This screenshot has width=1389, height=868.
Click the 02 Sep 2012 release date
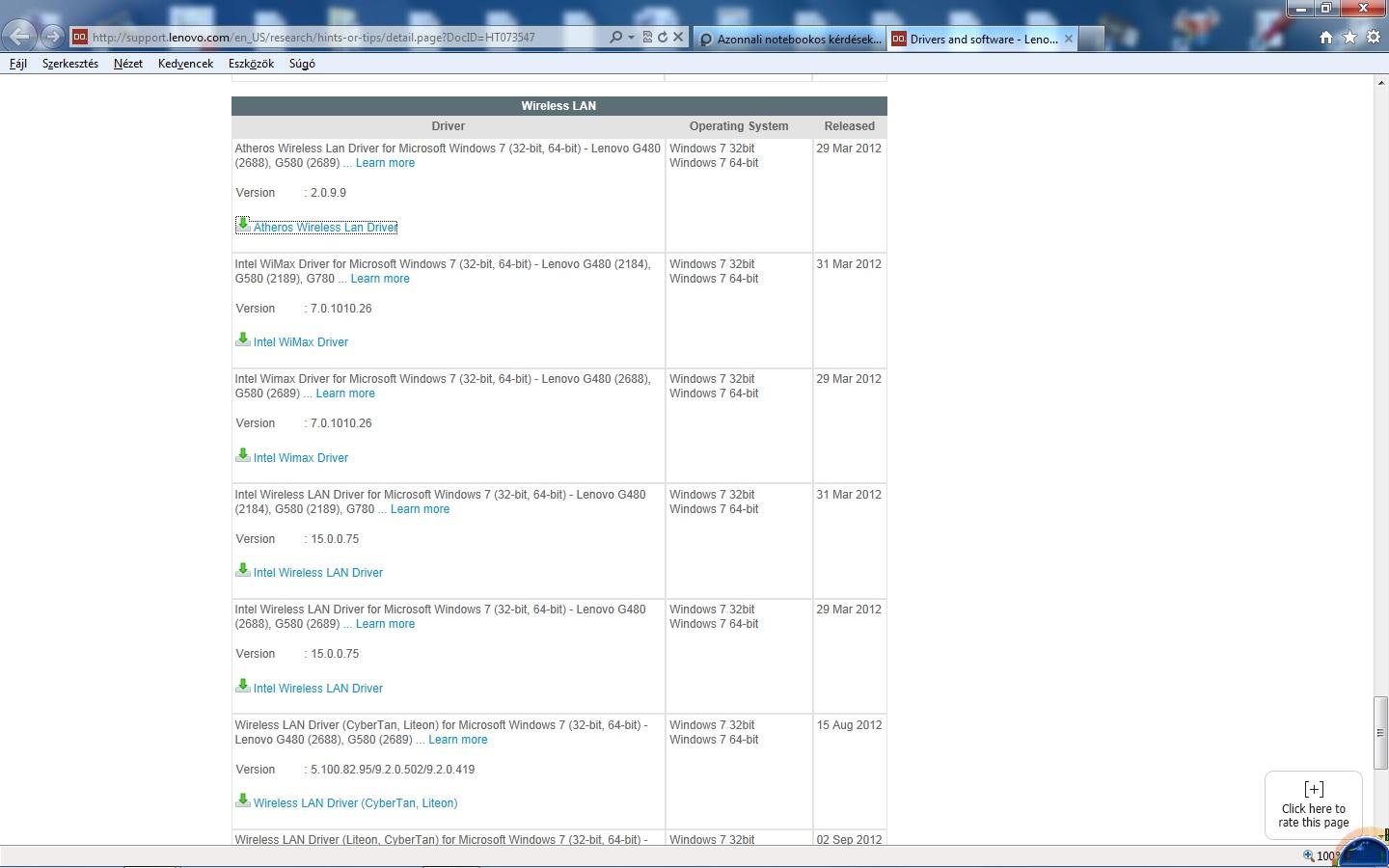click(849, 840)
